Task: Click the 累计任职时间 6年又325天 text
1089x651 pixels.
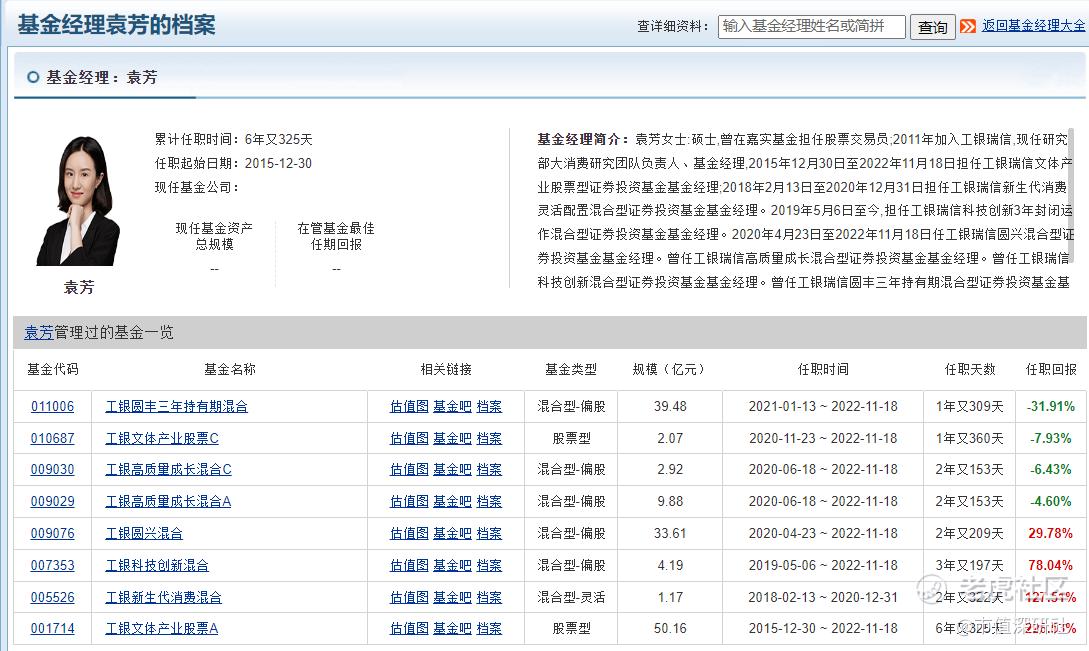Action: 233,140
